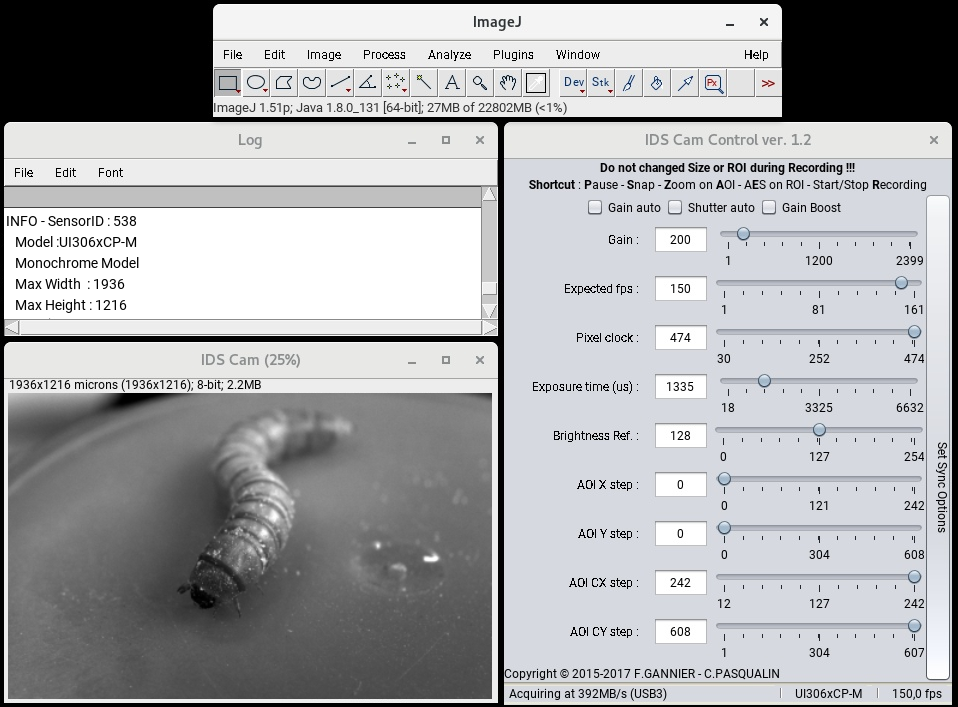Check the Gain Boost option

(769, 208)
